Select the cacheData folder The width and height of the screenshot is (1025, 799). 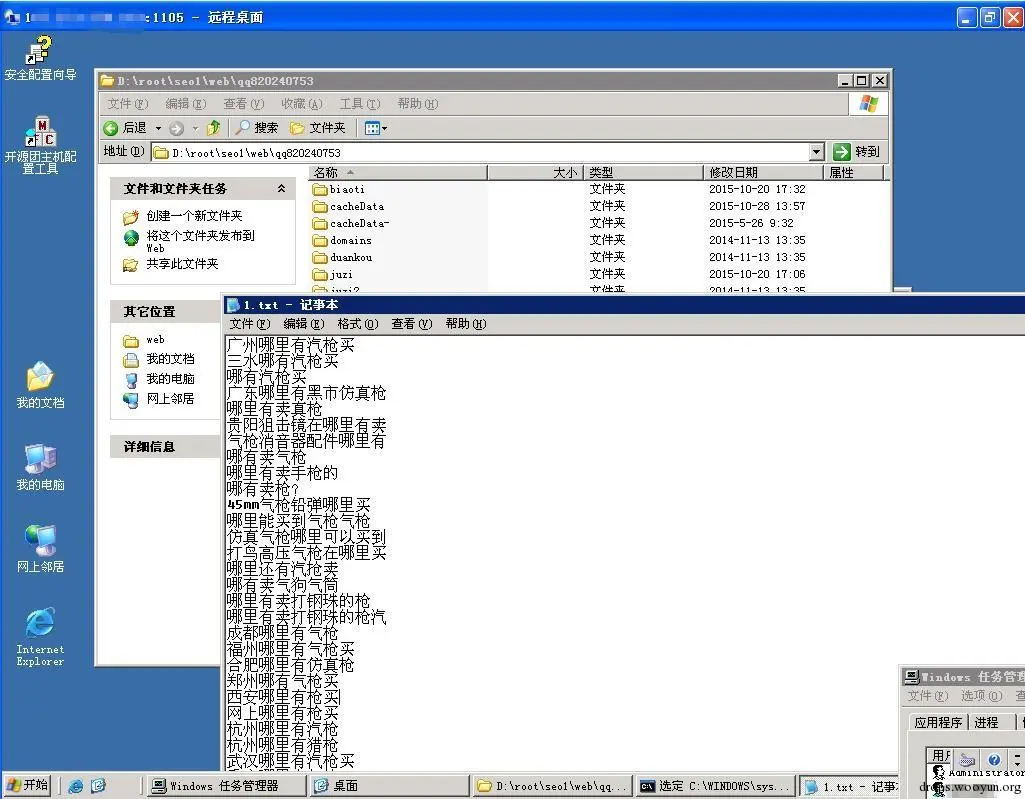click(348, 207)
